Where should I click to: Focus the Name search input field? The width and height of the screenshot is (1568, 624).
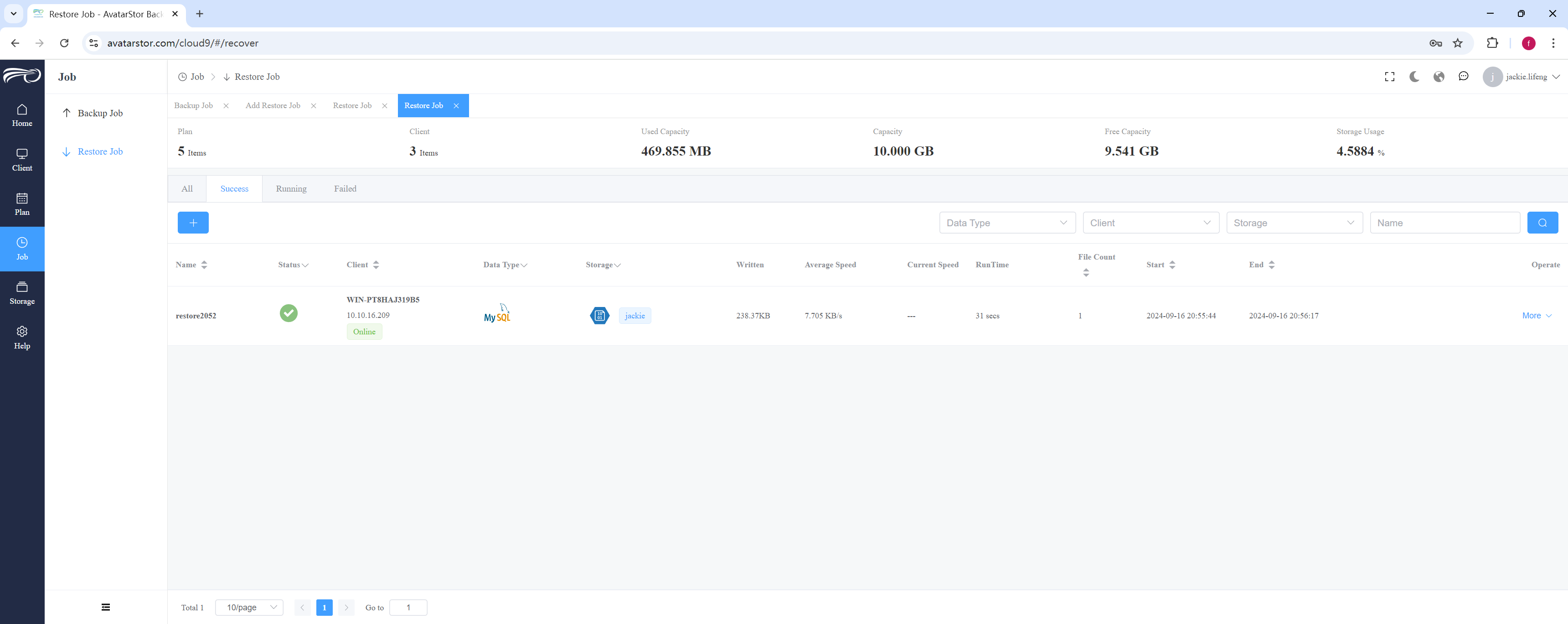pos(1444,223)
